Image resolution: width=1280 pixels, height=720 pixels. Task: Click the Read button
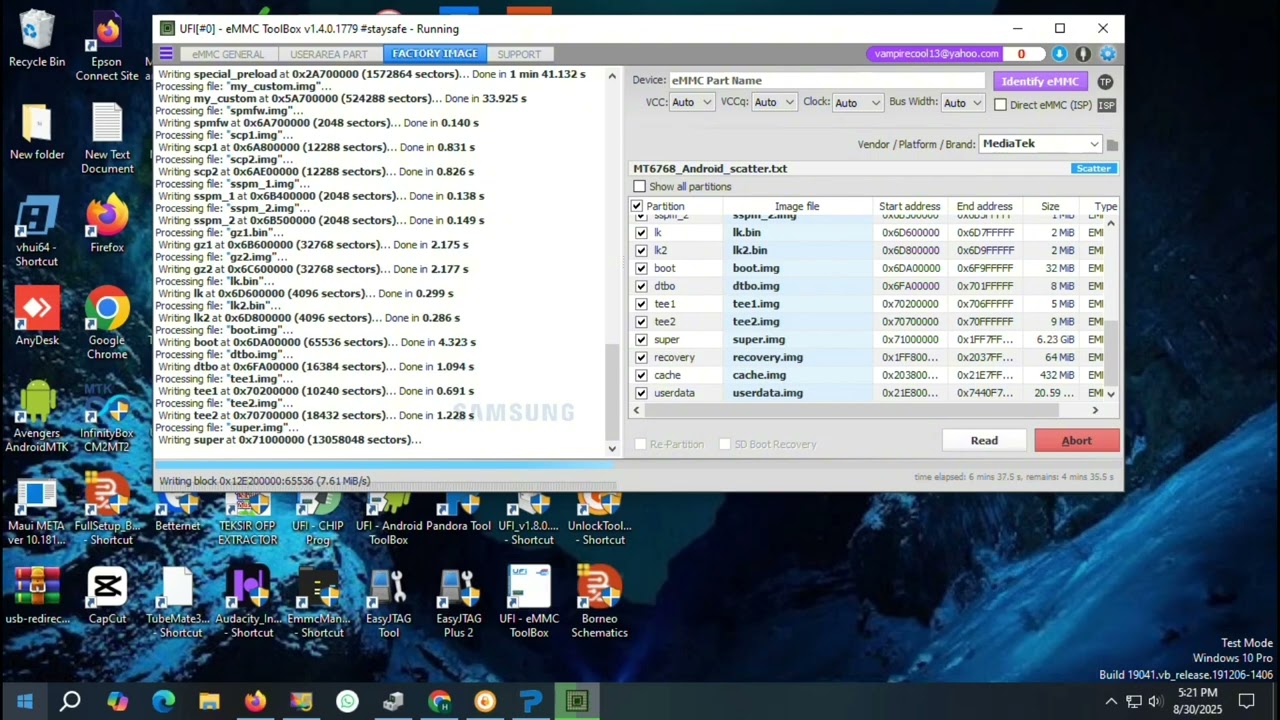click(x=984, y=441)
